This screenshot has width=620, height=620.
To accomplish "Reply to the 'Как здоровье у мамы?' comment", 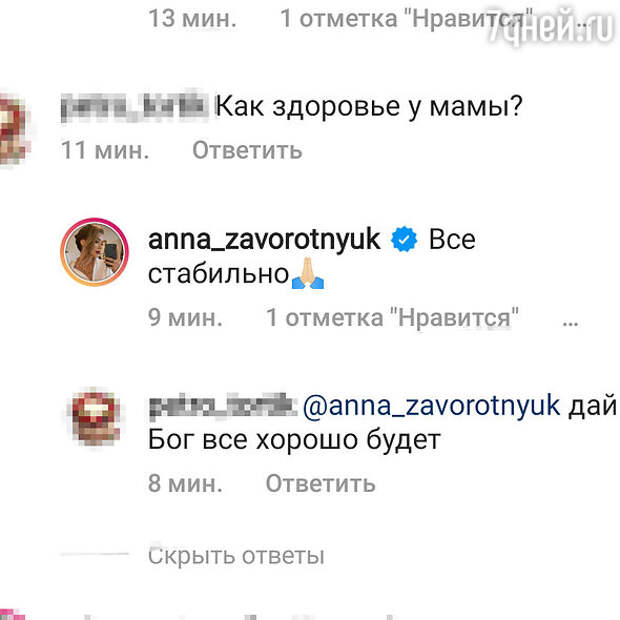I will (x=247, y=151).
